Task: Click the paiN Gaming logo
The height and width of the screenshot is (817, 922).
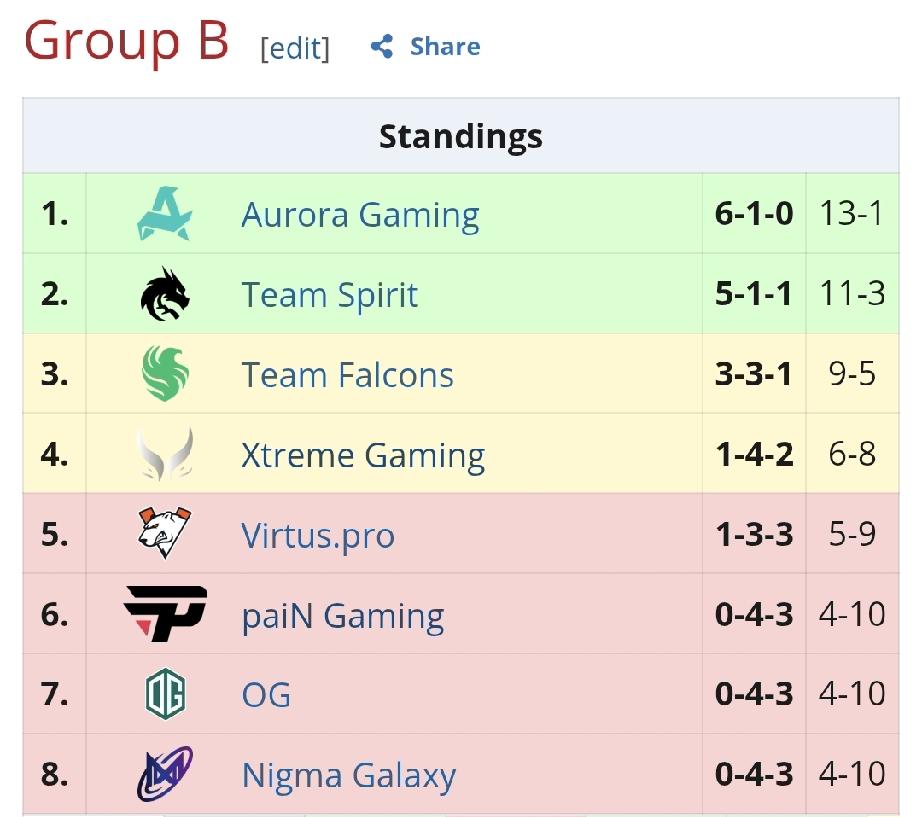Action: click(165, 613)
